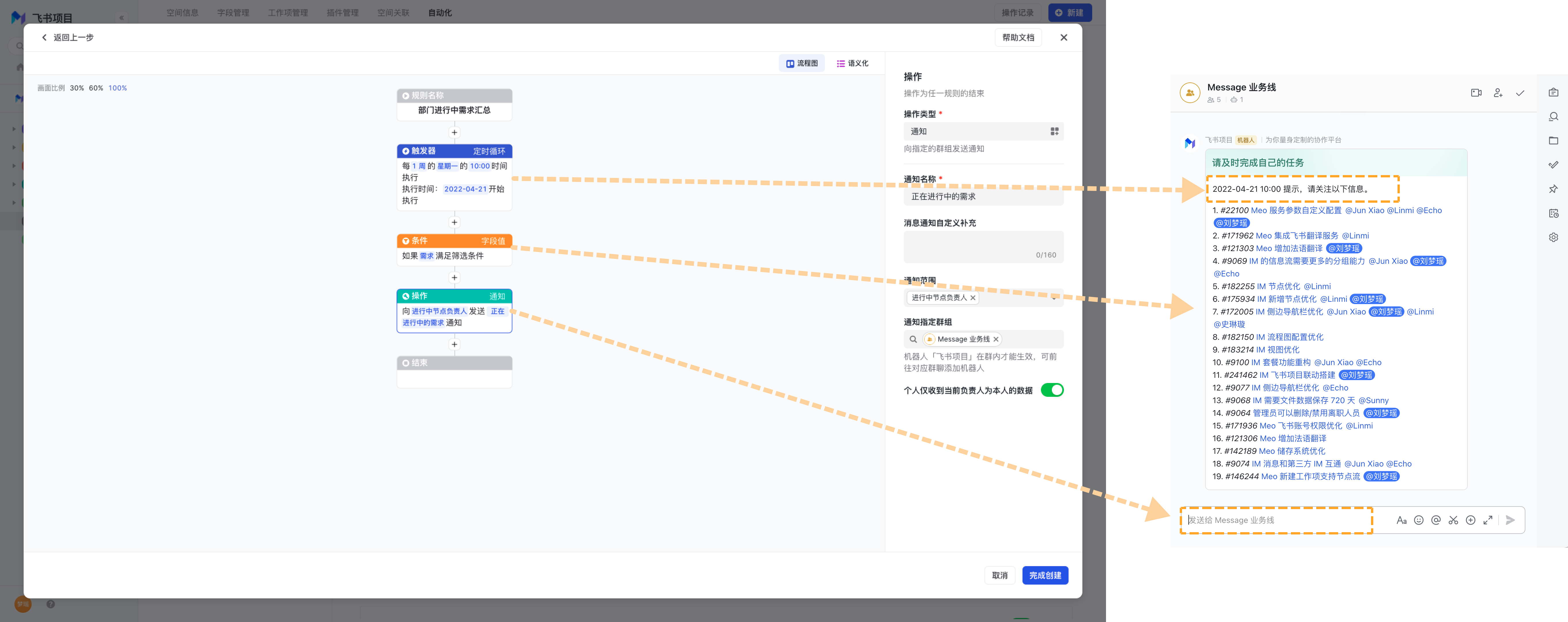Open the 字段管理 tab

233,13
